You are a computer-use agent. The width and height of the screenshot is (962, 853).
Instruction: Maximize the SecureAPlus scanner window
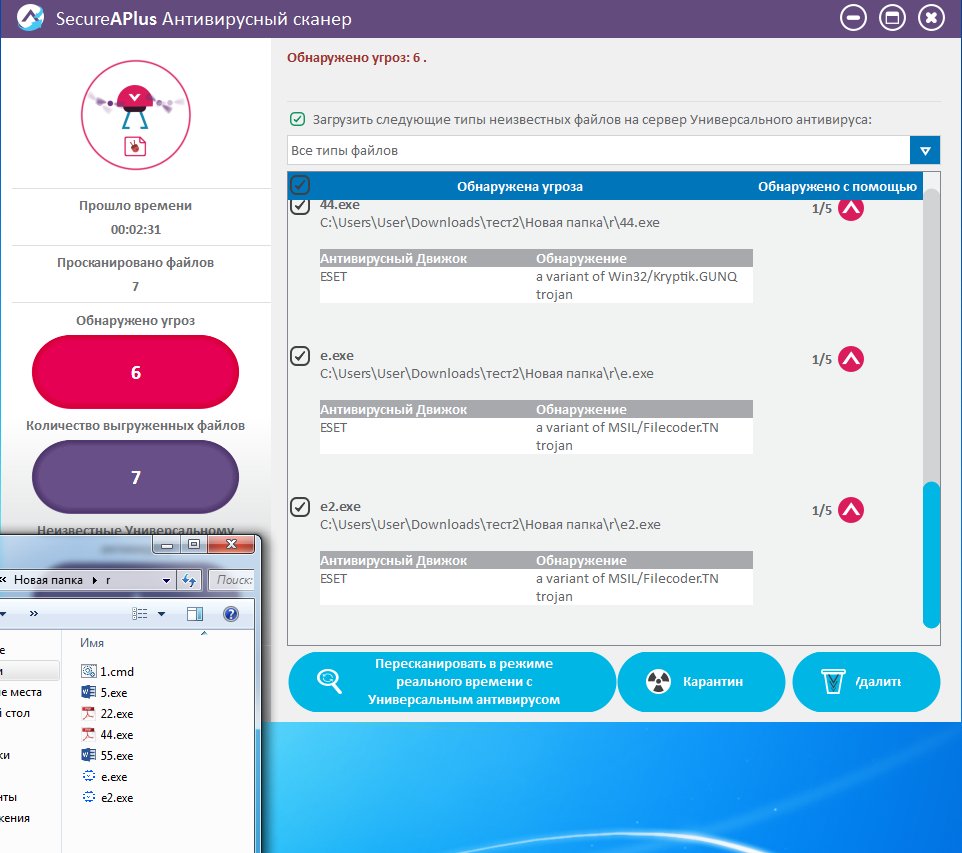[893, 18]
